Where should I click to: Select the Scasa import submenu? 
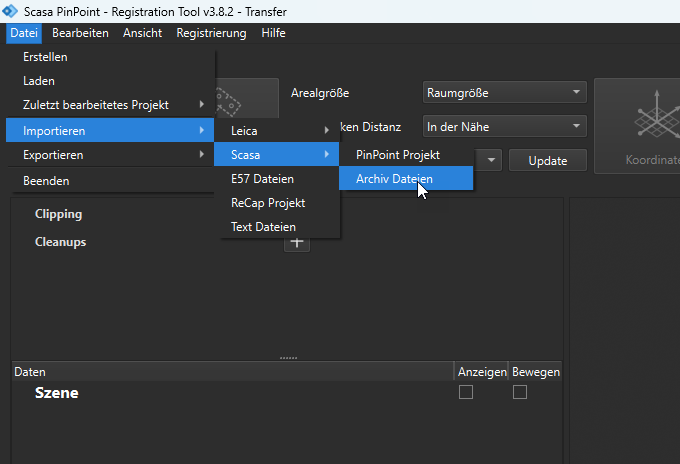[277, 154]
